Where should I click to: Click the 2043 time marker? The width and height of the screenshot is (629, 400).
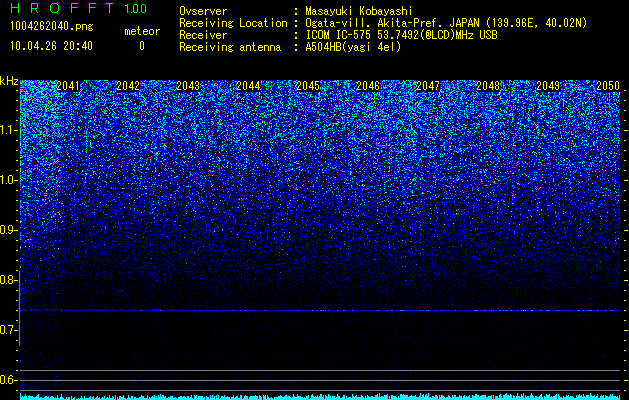click(188, 86)
